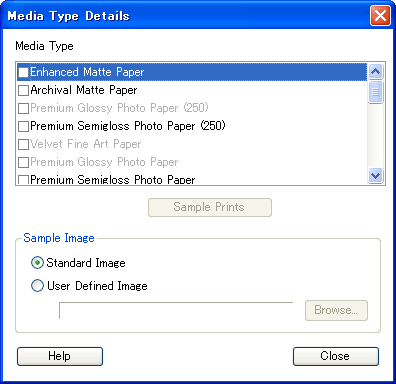Select the Archival Matte Paper list entry
This screenshot has height=384, width=396.
pos(192,90)
